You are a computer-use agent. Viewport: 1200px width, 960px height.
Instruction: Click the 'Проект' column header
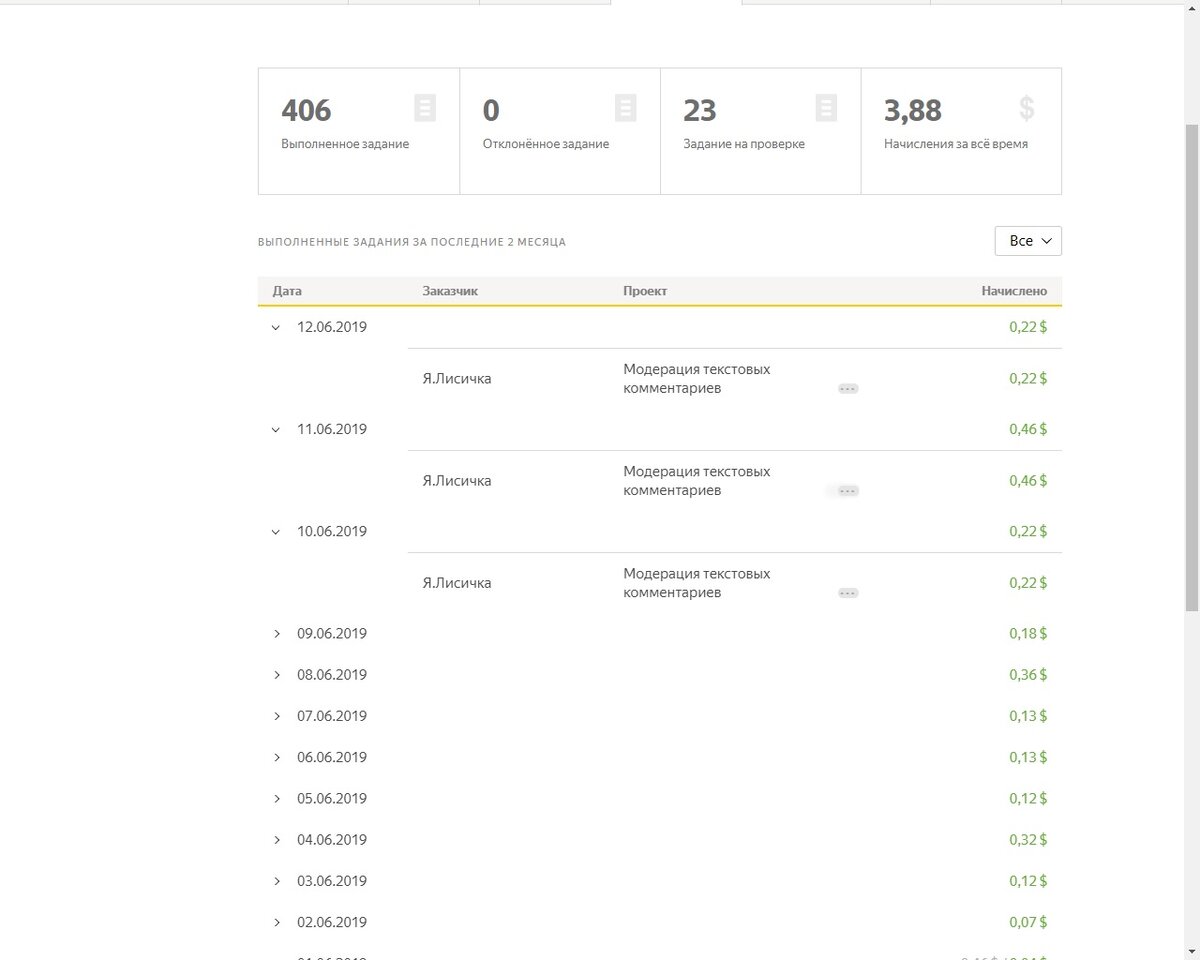point(645,291)
